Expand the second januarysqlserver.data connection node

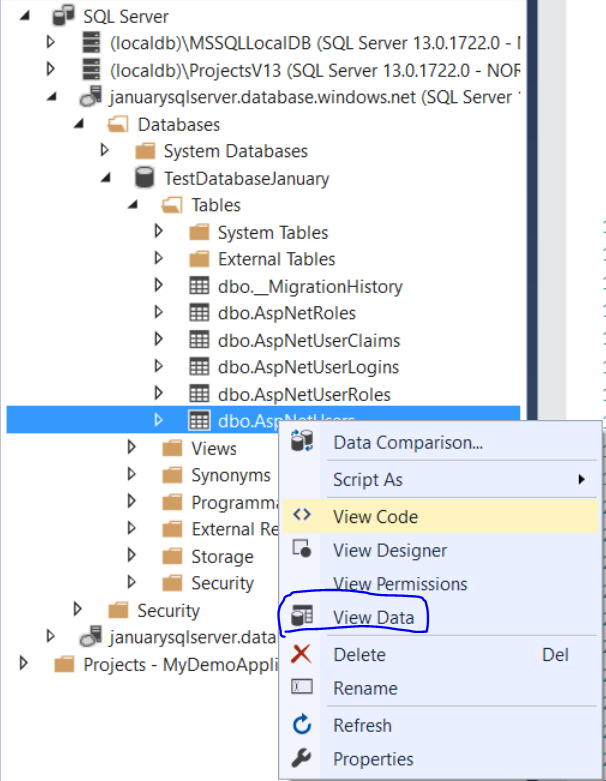pos(51,636)
